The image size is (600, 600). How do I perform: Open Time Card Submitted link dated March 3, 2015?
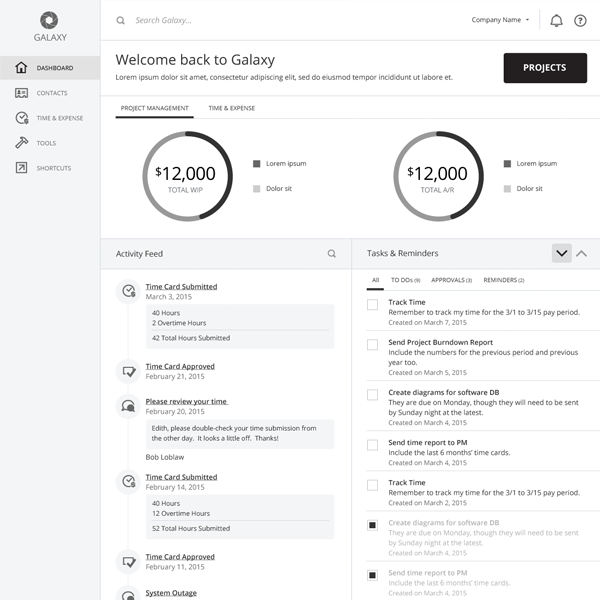click(181, 287)
